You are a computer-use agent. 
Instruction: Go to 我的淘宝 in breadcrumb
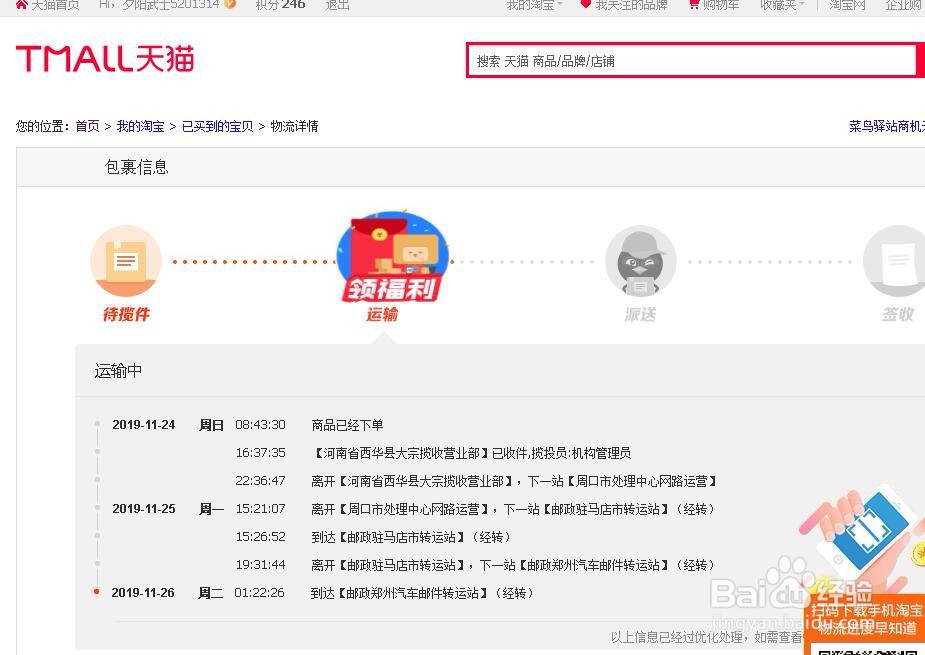(140, 126)
